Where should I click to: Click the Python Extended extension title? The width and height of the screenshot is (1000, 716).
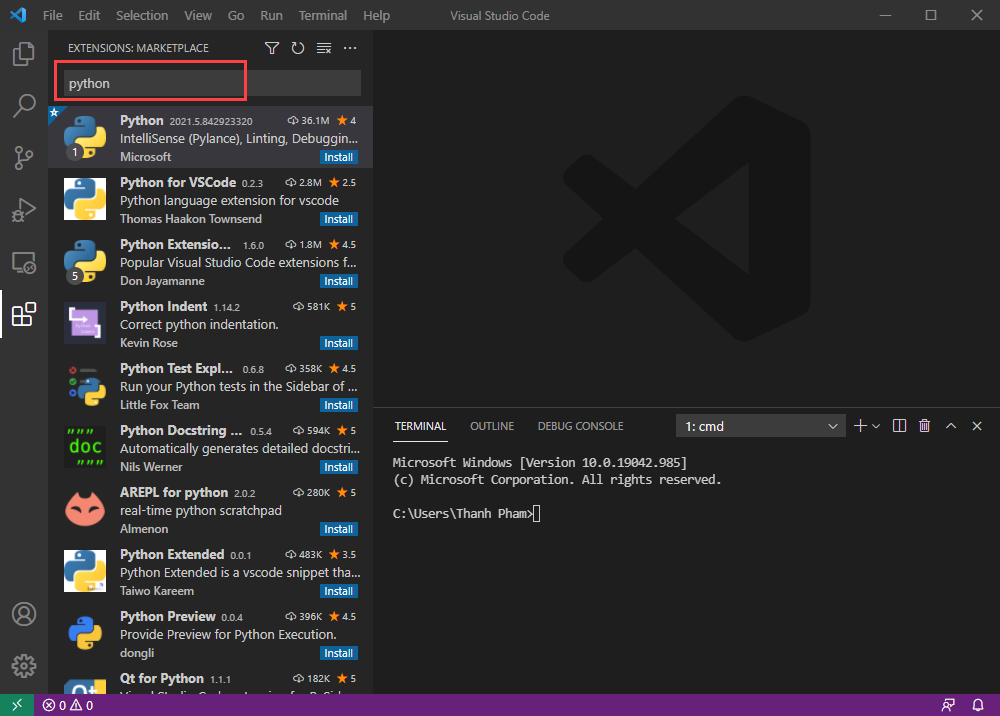[x=172, y=554]
